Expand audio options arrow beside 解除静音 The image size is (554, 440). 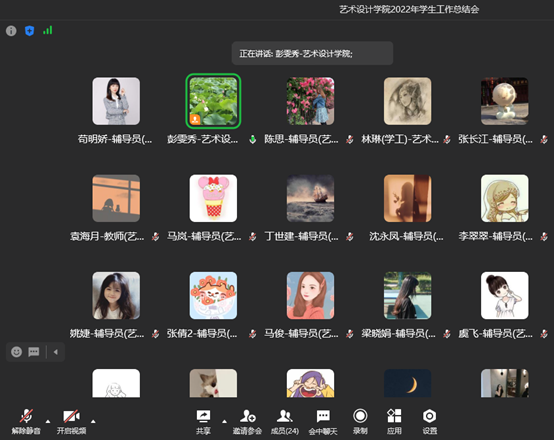coord(48,421)
